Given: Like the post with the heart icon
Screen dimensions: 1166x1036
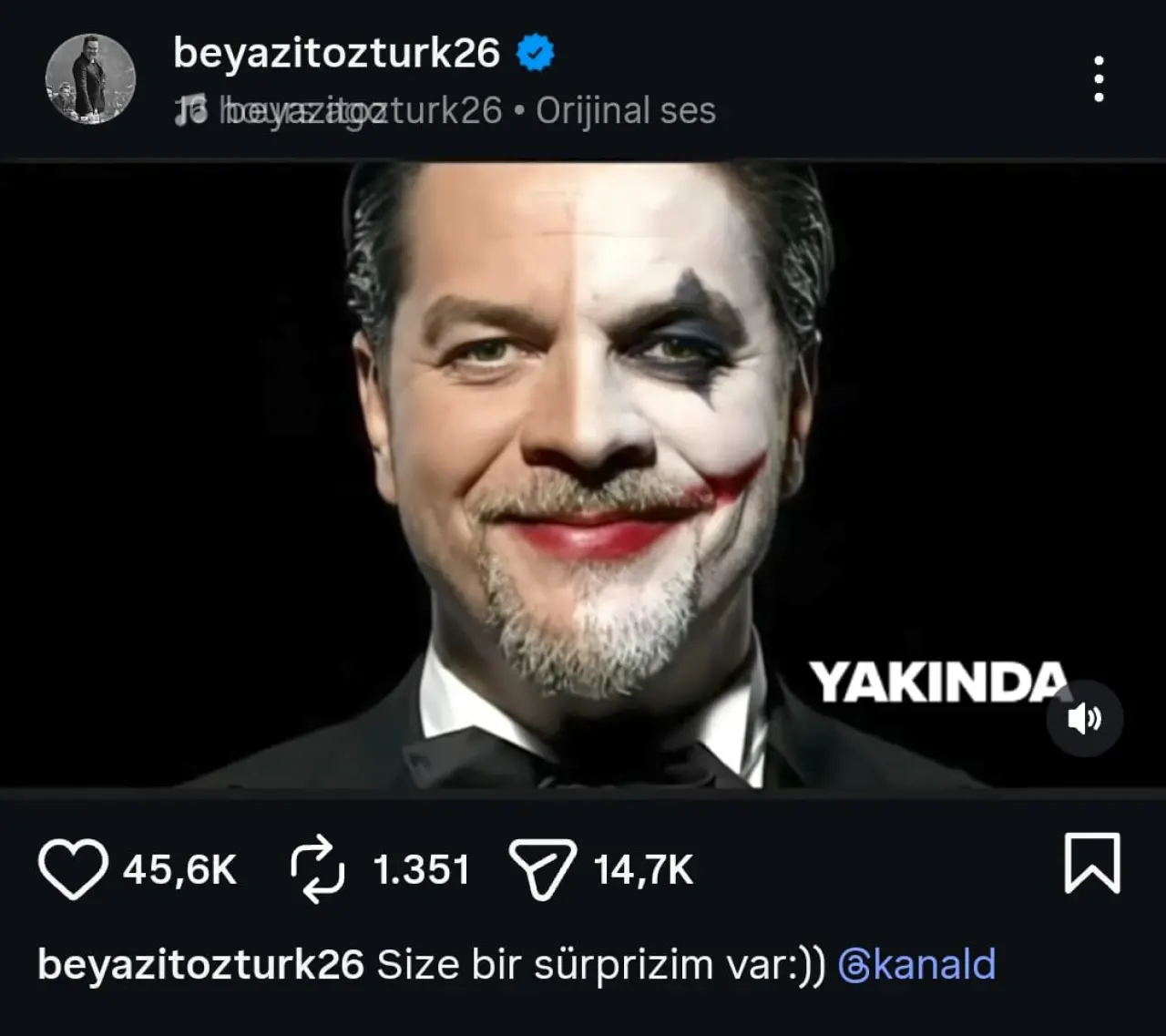Looking at the screenshot, I should point(73,868).
